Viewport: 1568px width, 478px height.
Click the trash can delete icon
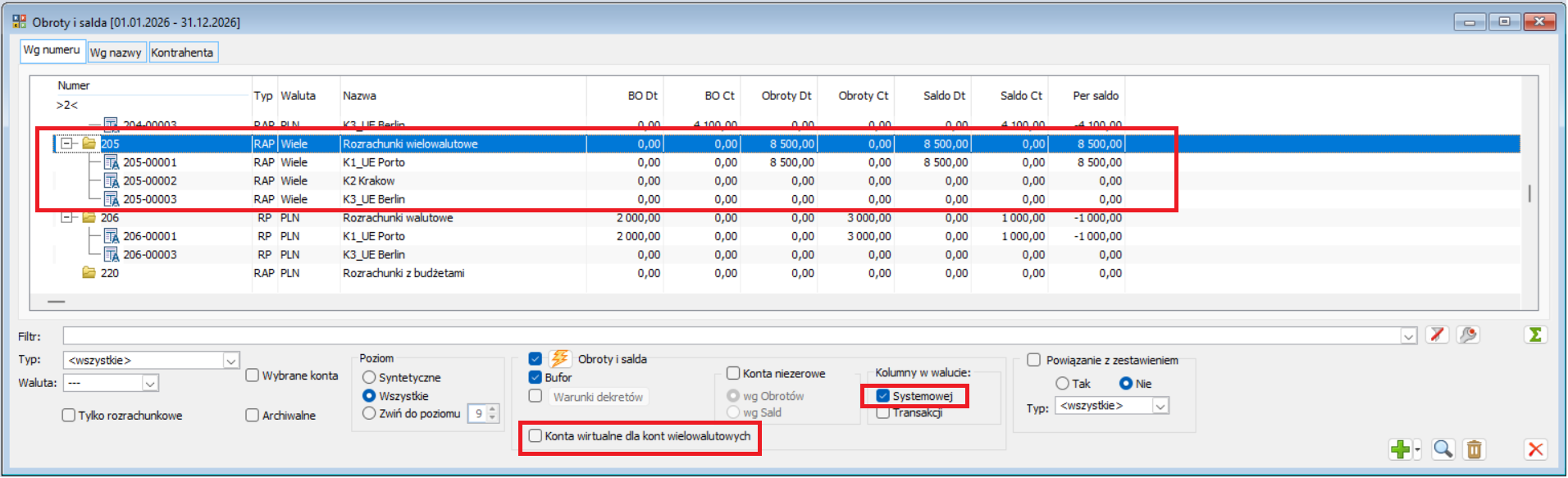pos(1474,449)
